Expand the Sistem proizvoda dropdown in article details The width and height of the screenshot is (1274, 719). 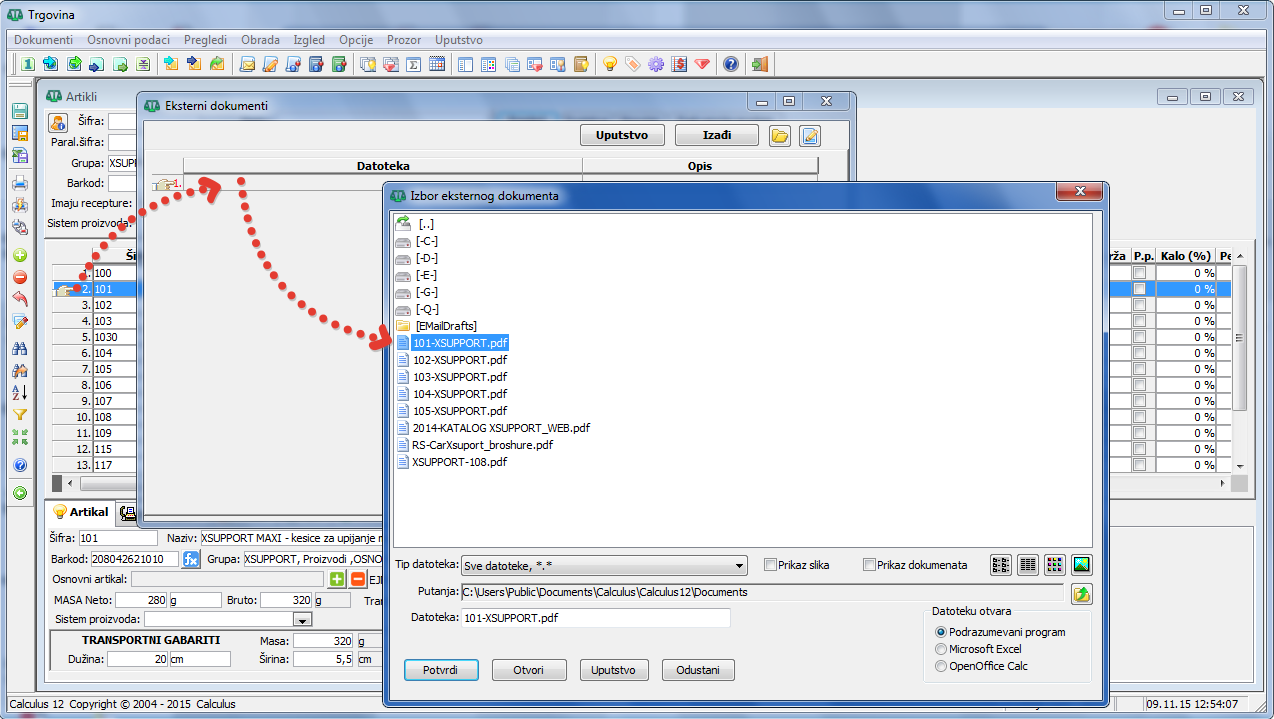pyautogui.click(x=301, y=620)
